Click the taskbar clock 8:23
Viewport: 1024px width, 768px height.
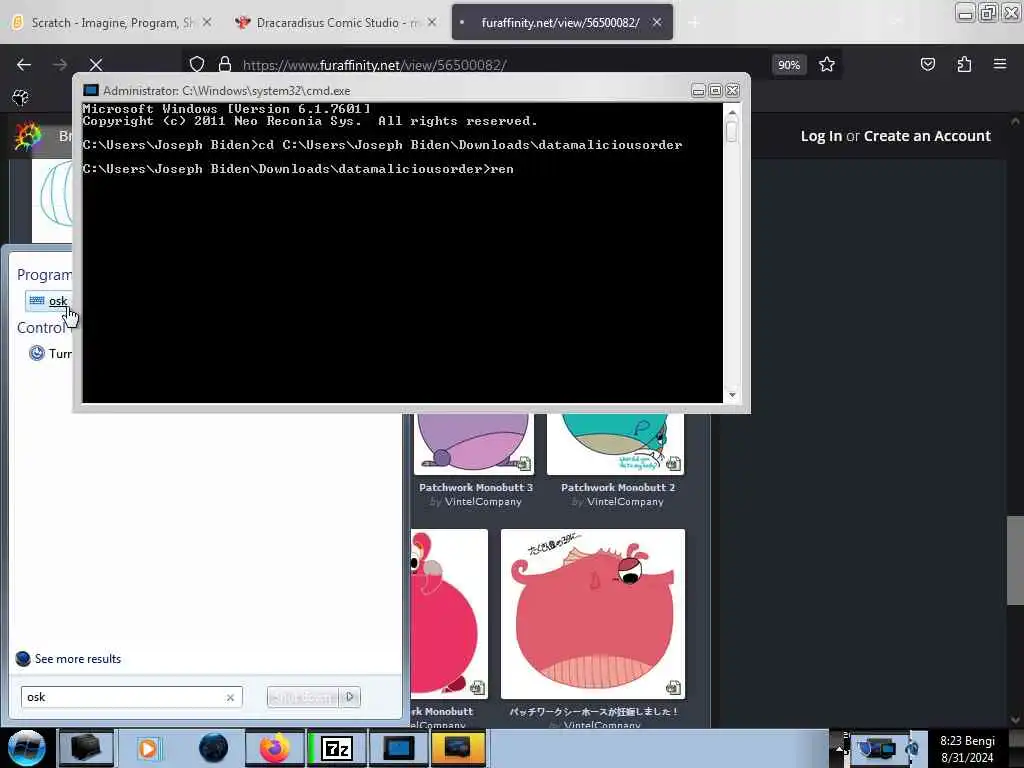968,749
